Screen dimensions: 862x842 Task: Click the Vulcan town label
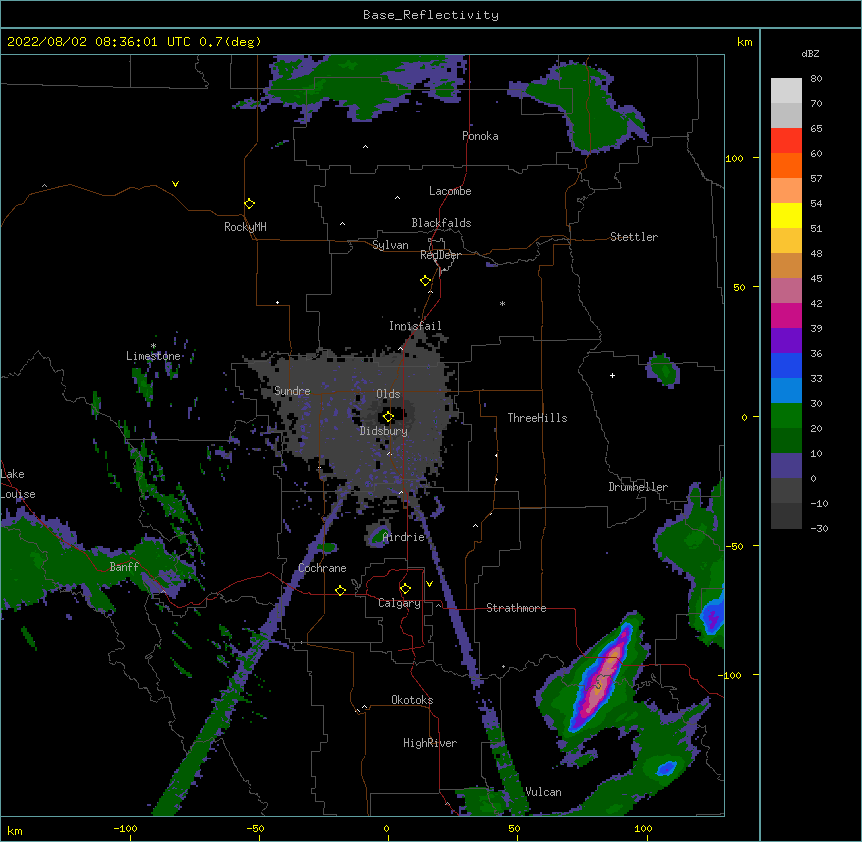pyautogui.click(x=543, y=792)
